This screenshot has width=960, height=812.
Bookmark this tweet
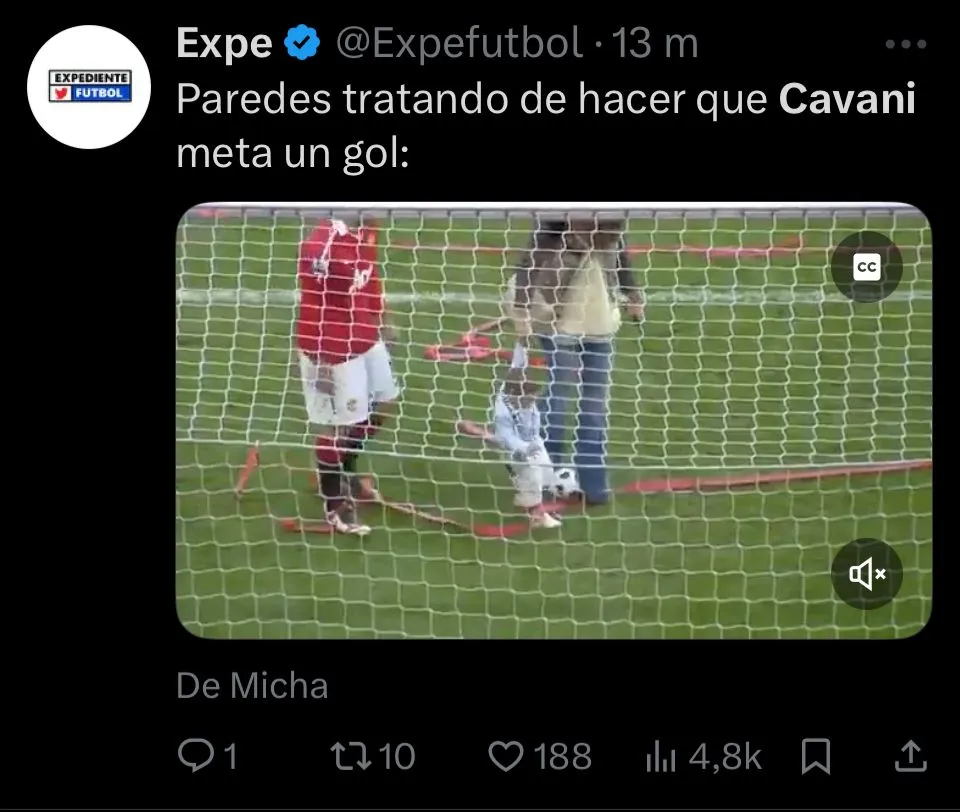[x=816, y=756]
